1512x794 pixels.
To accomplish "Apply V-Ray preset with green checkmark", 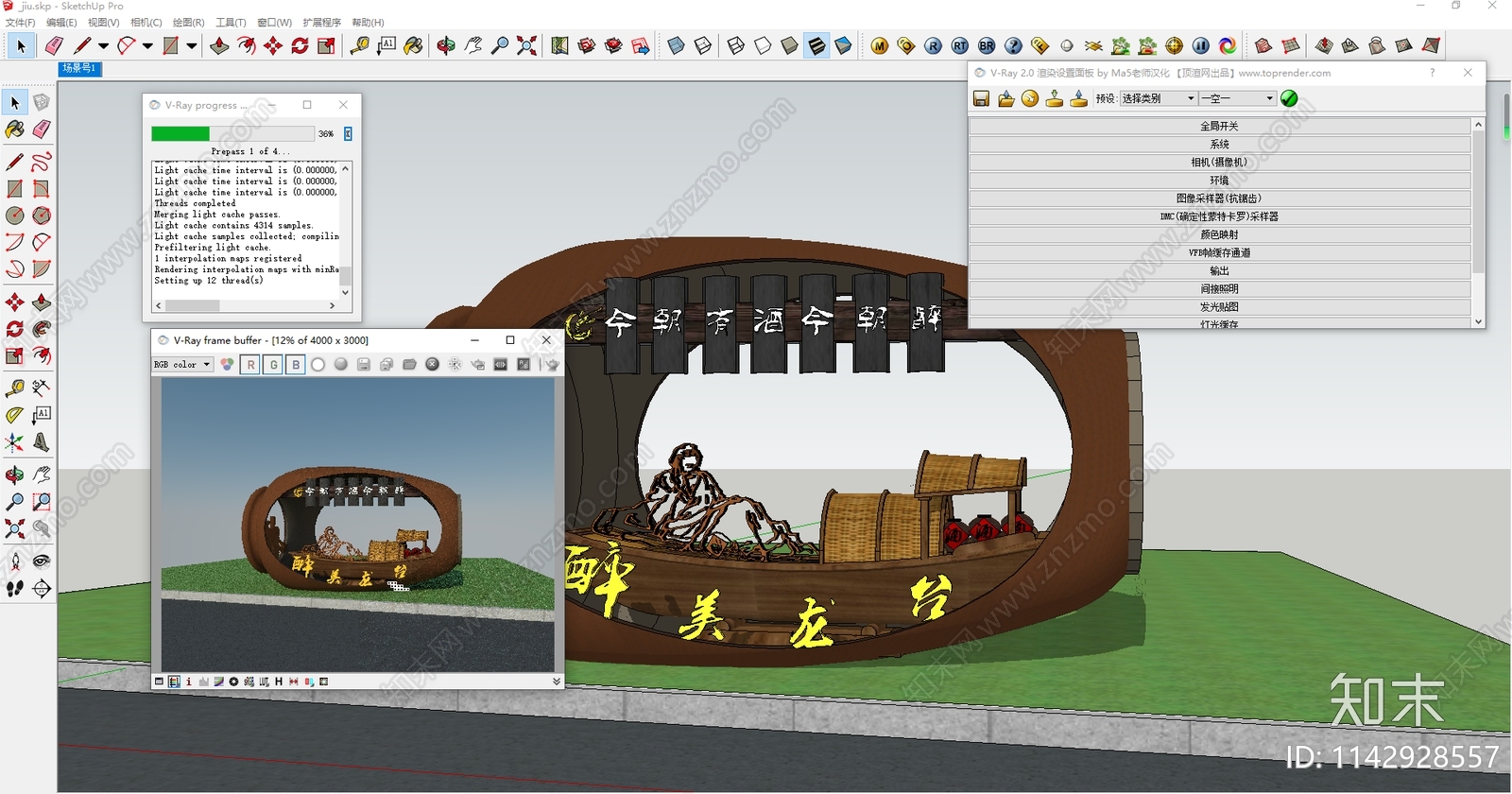I will click(1289, 98).
